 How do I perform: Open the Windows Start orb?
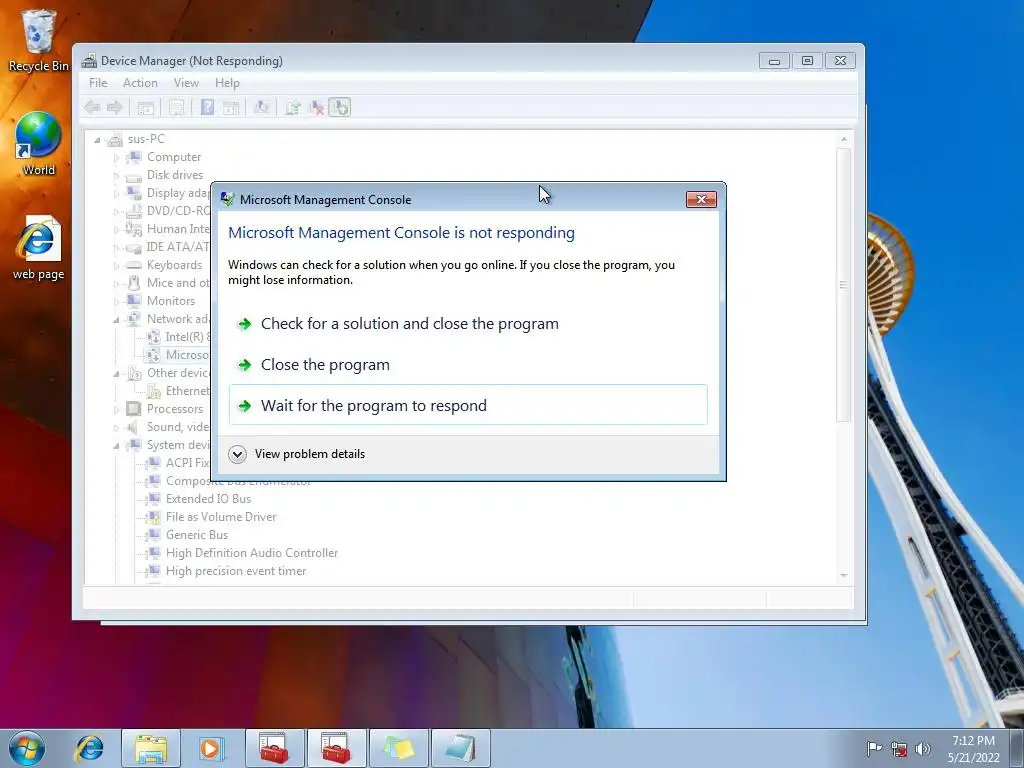coord(27,748)
